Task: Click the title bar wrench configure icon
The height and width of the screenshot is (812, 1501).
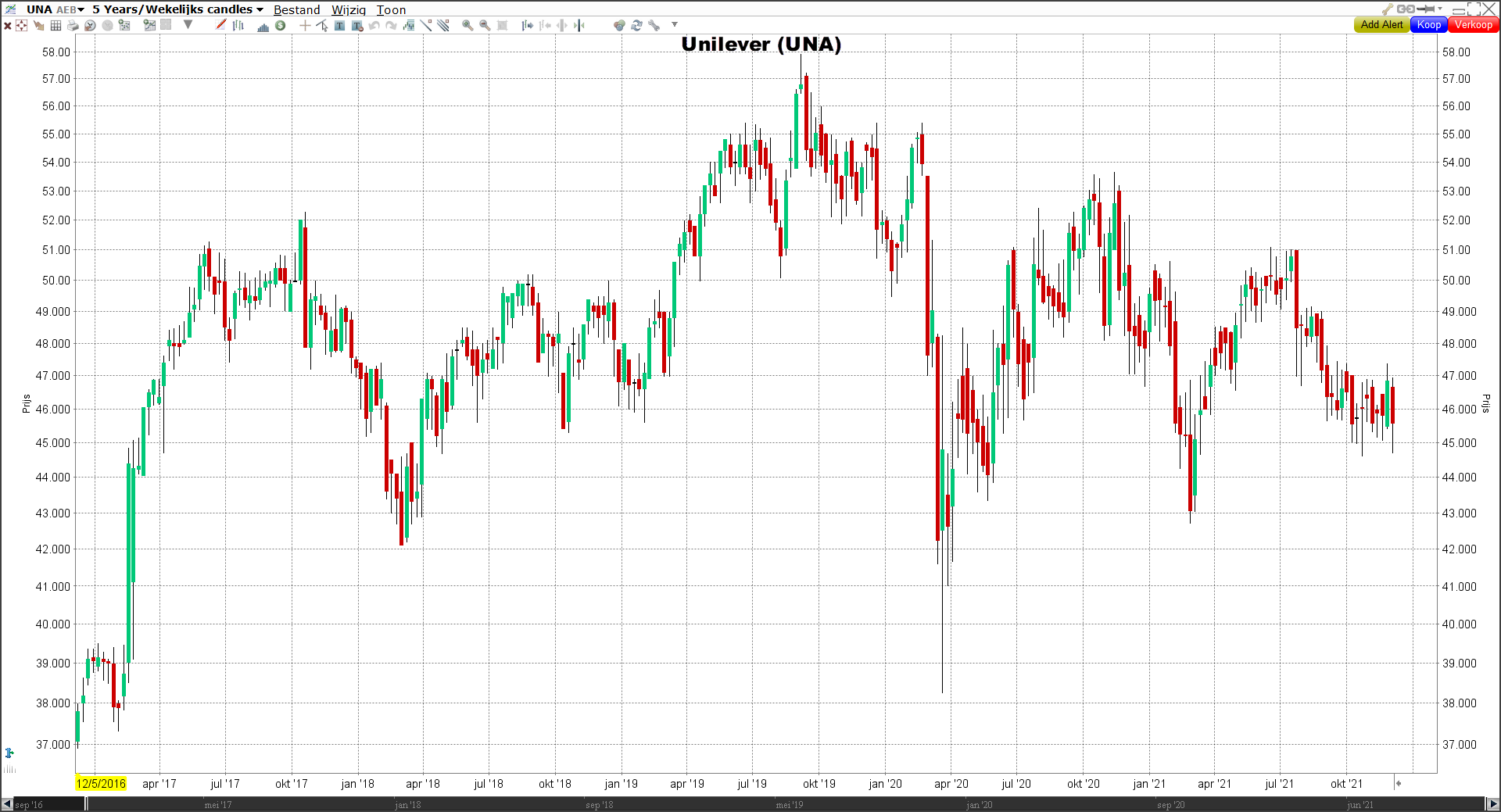Action: (1387, 9)
